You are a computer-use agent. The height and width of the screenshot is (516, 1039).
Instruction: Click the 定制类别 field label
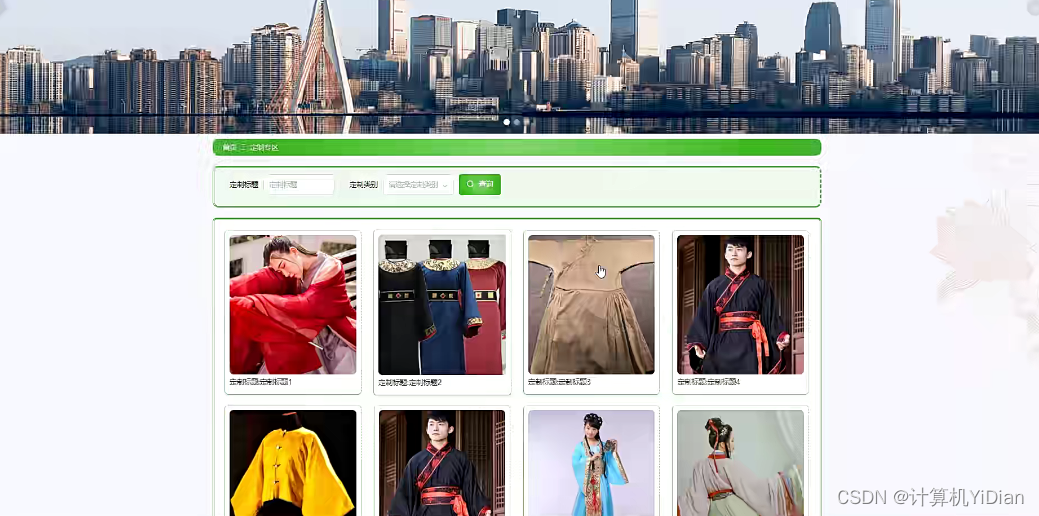pyautogui.click(x=364, y=185)
